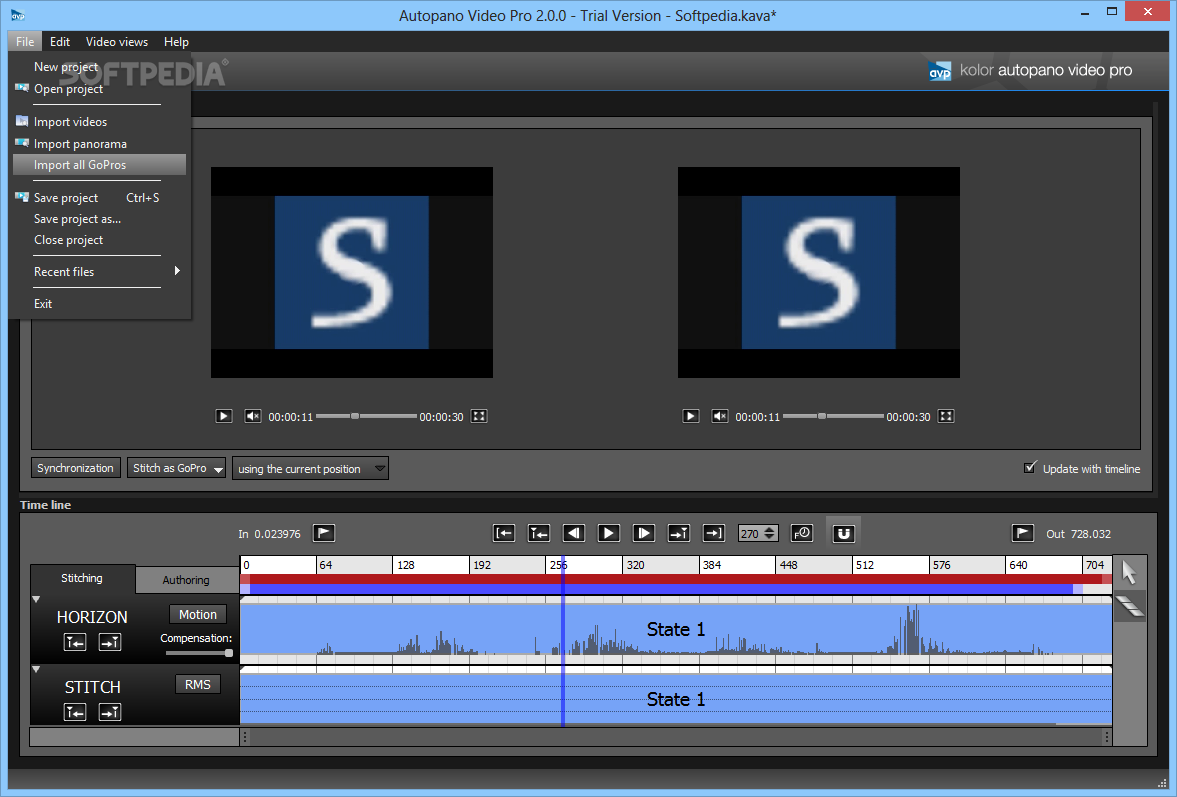Select the razor cut timeline tool
1177x797 pixels.
(x=1130, y=606)
